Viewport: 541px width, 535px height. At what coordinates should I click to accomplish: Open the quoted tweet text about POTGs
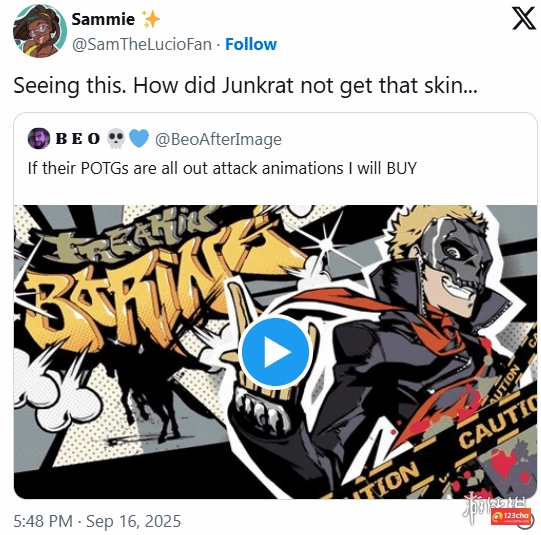(x=222, y=168)
